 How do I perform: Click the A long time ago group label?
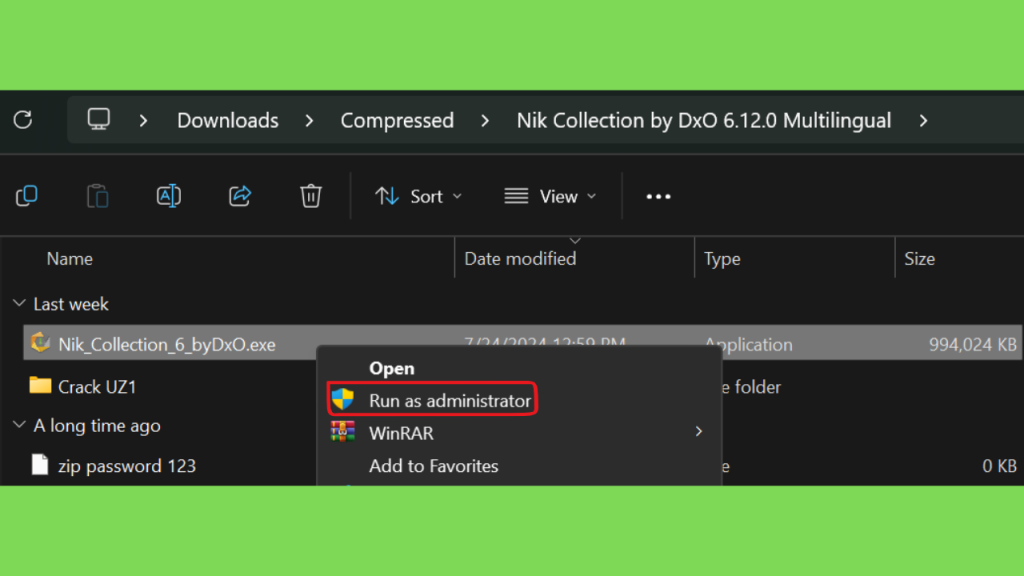[x=97, y=426]
